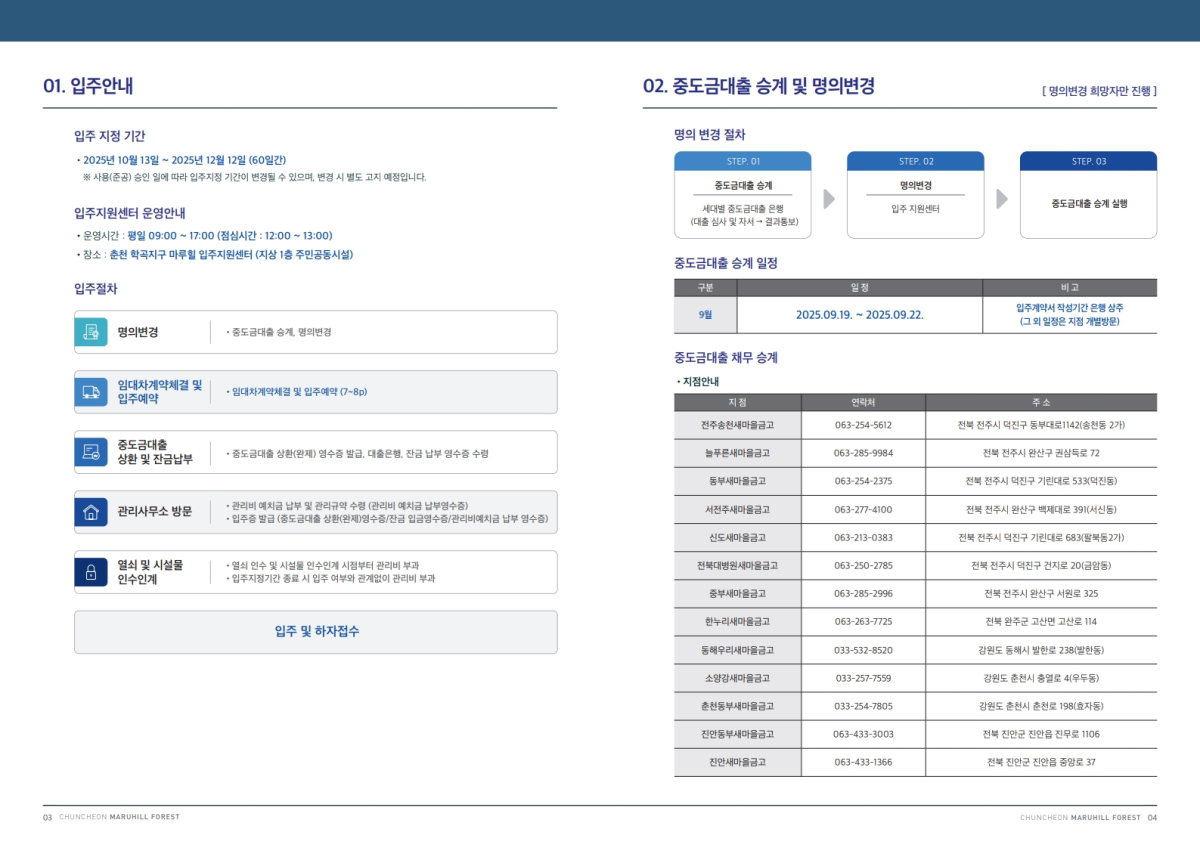
Task: Click the 전주송천새마을금고 branch row
Action: tap(737, 424)
